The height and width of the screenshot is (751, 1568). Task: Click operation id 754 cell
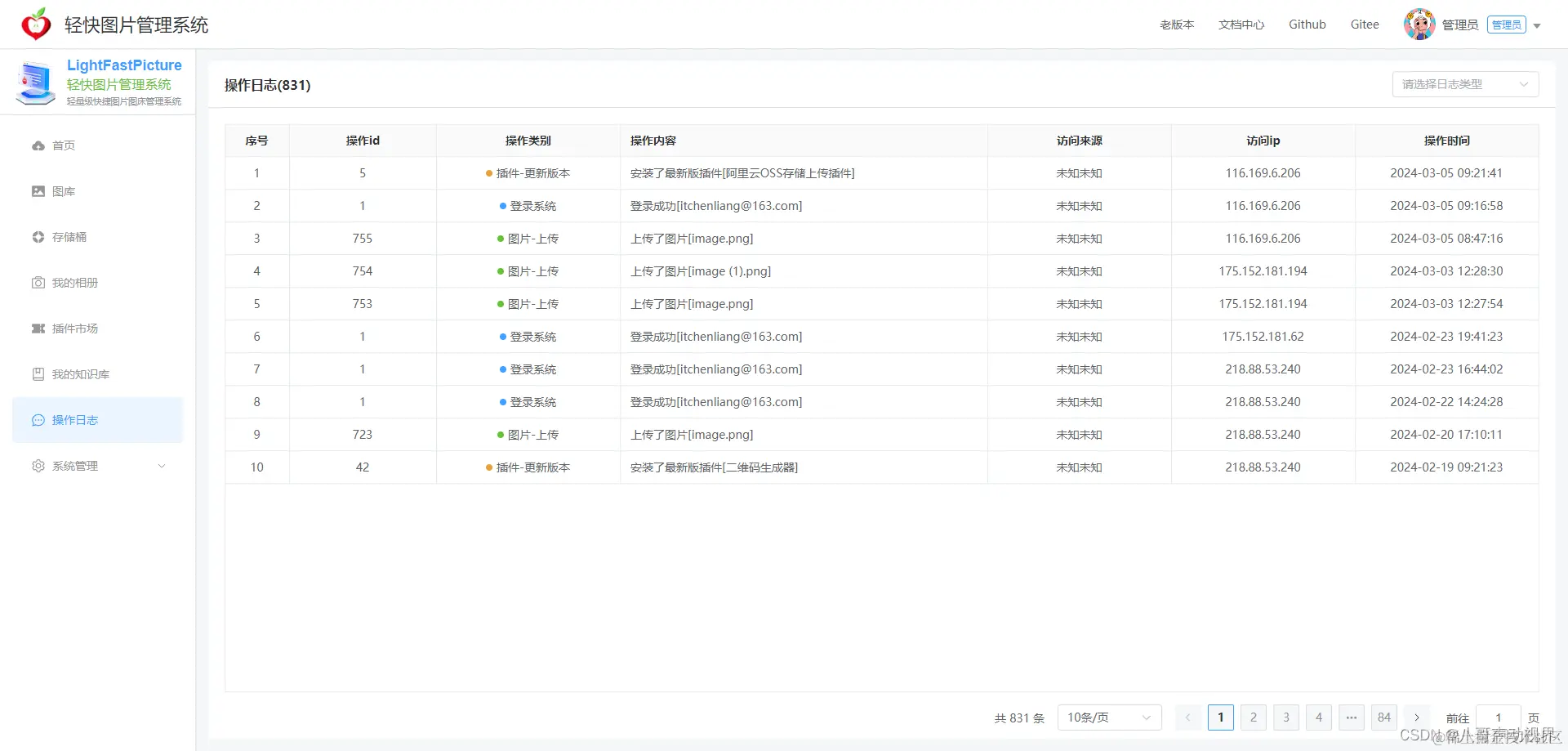coord(363,271)
